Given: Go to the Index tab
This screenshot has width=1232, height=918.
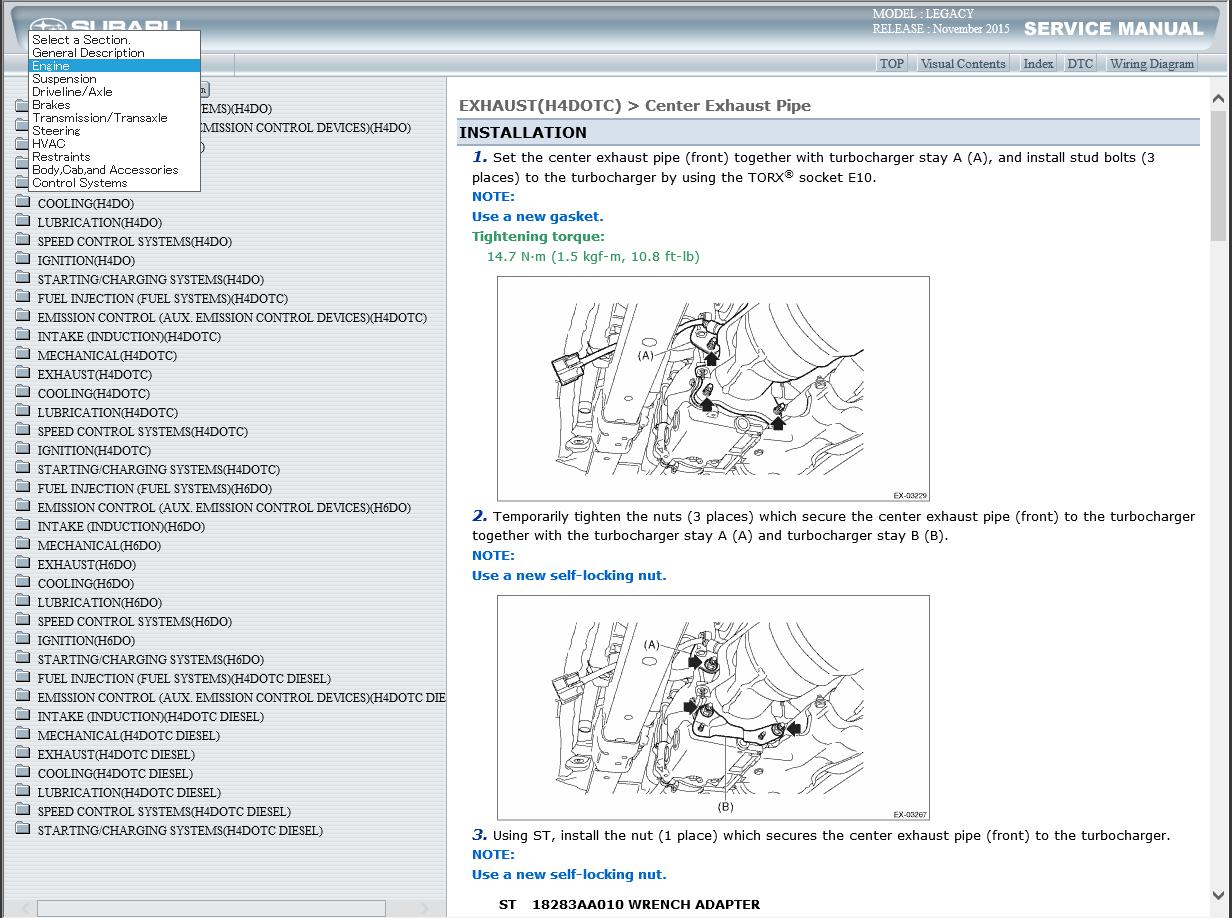Looking at the screenshot, I should 1038,63.
